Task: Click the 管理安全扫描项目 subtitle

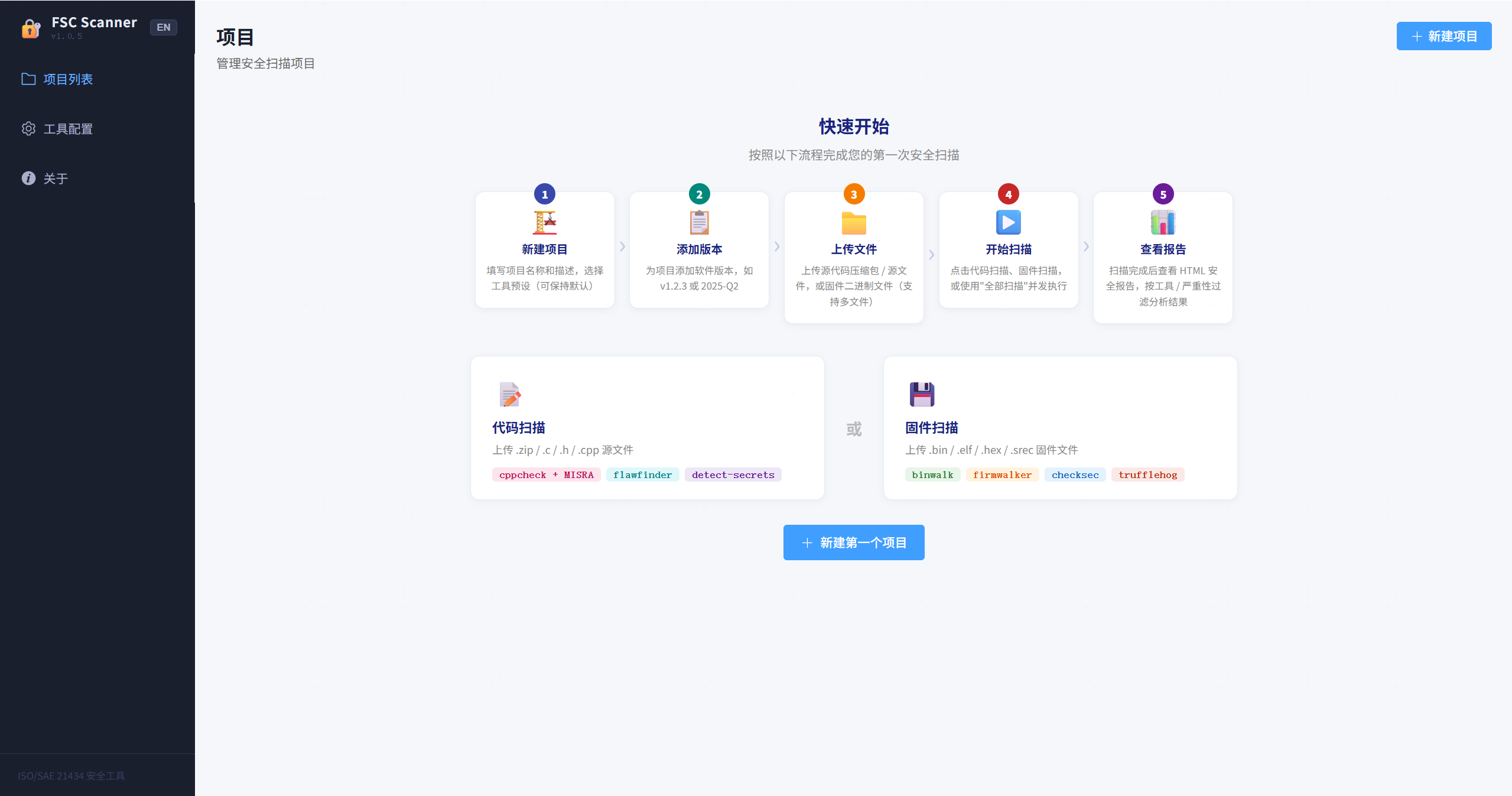Action: [x=266, y=63]
